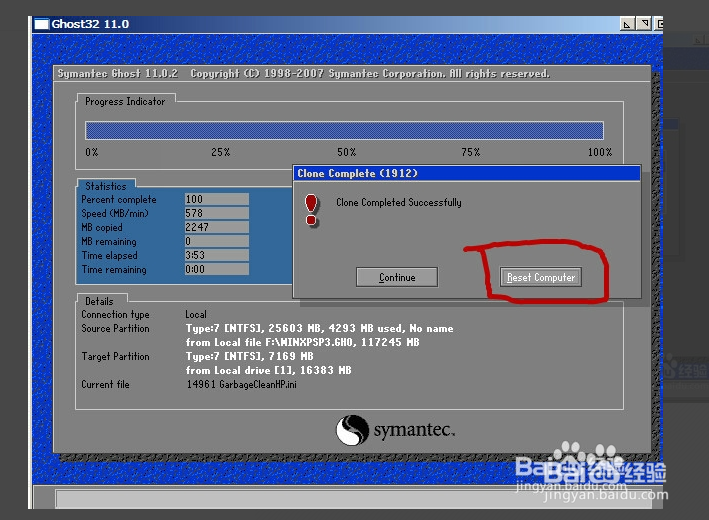Click the Symantec Ghost 11.0.2 copyright header
709x520 pixels.
(303, 74)
